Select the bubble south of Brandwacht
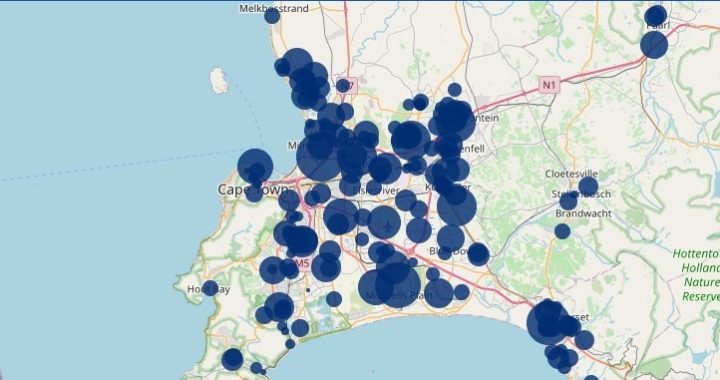Viewport: 720px width, 380px height. point(562,231)
